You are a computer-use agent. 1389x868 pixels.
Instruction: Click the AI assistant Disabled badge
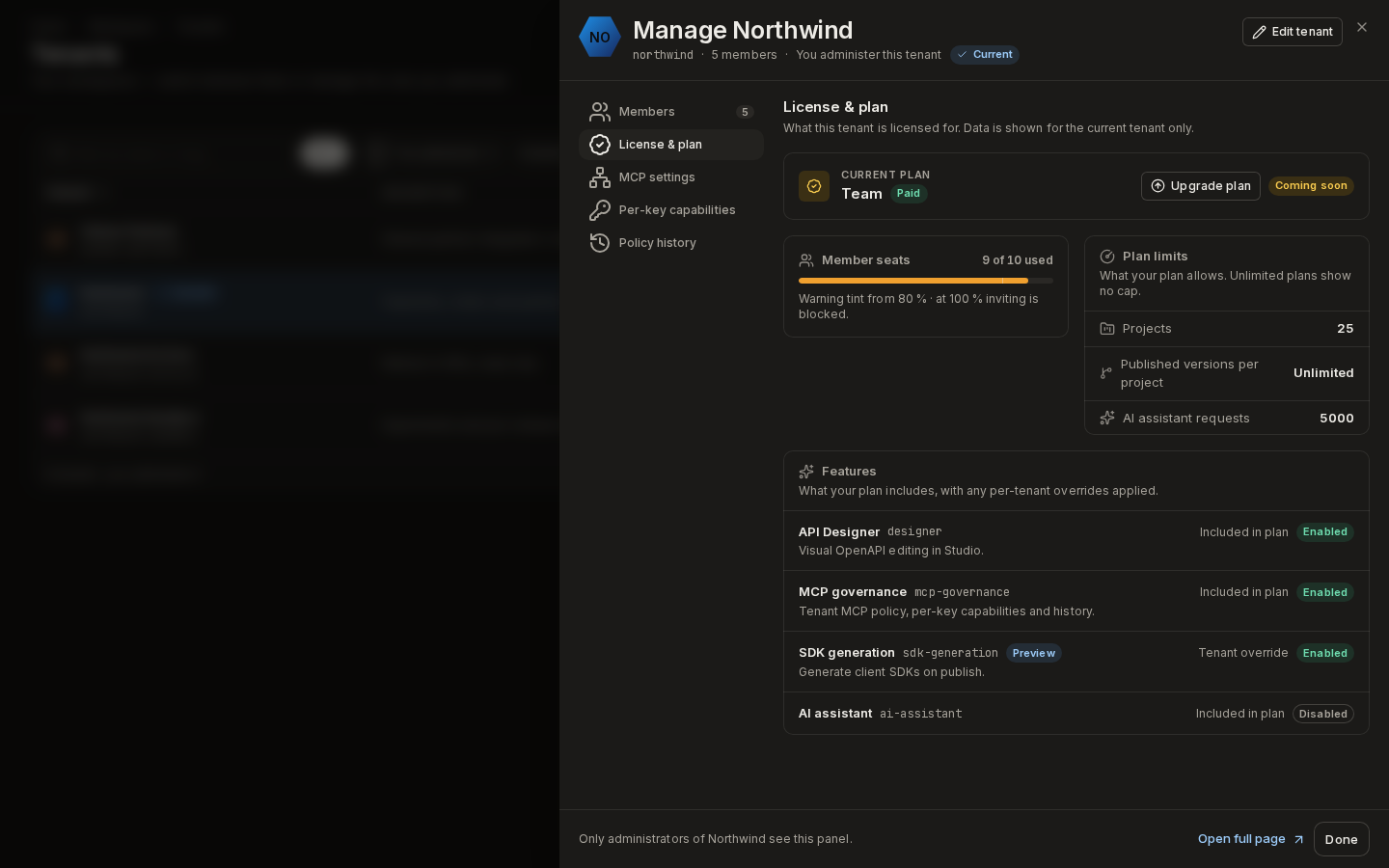[x=1323, y=715]
